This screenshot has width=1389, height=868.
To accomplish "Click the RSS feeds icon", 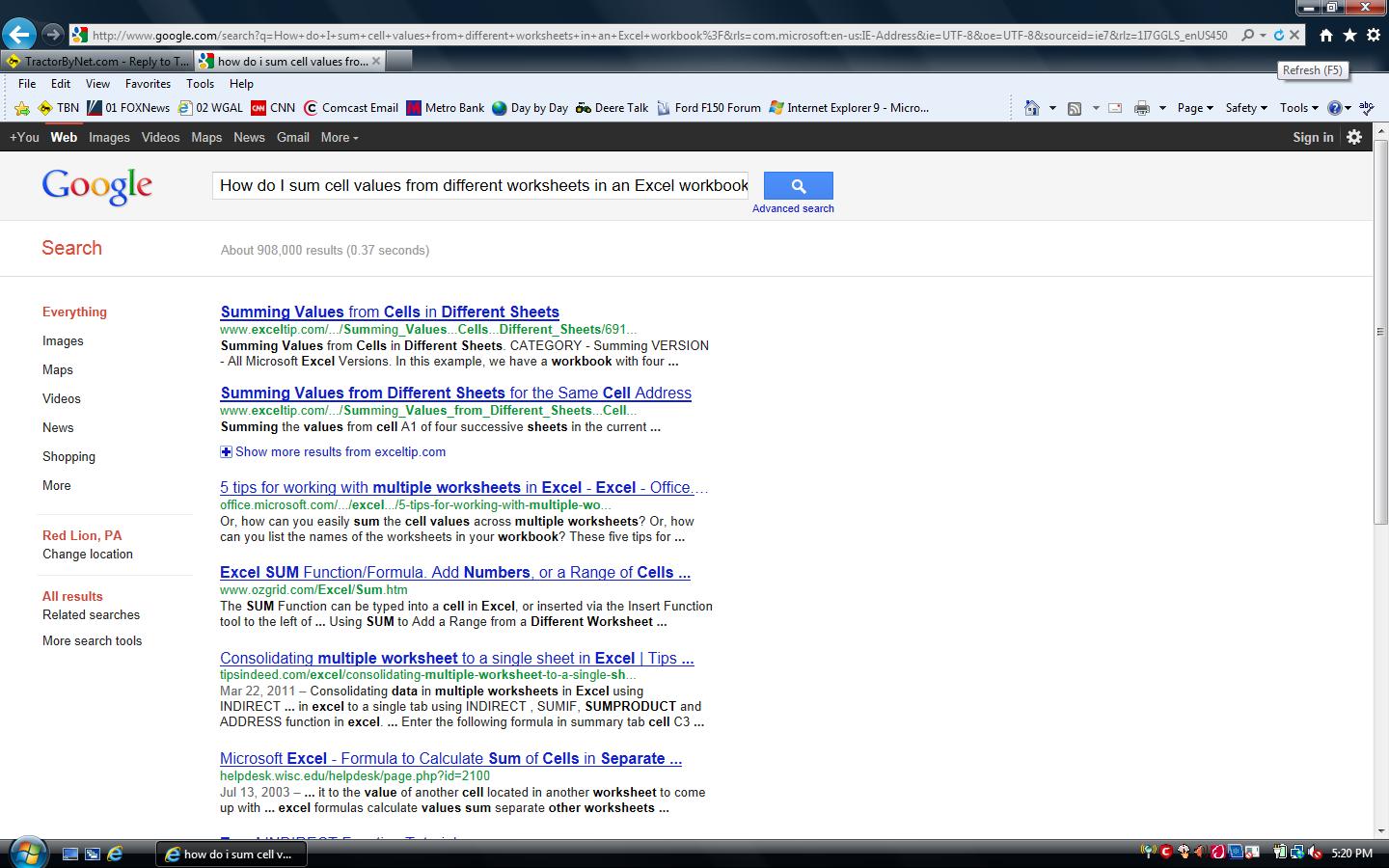I will [1074, 108].
